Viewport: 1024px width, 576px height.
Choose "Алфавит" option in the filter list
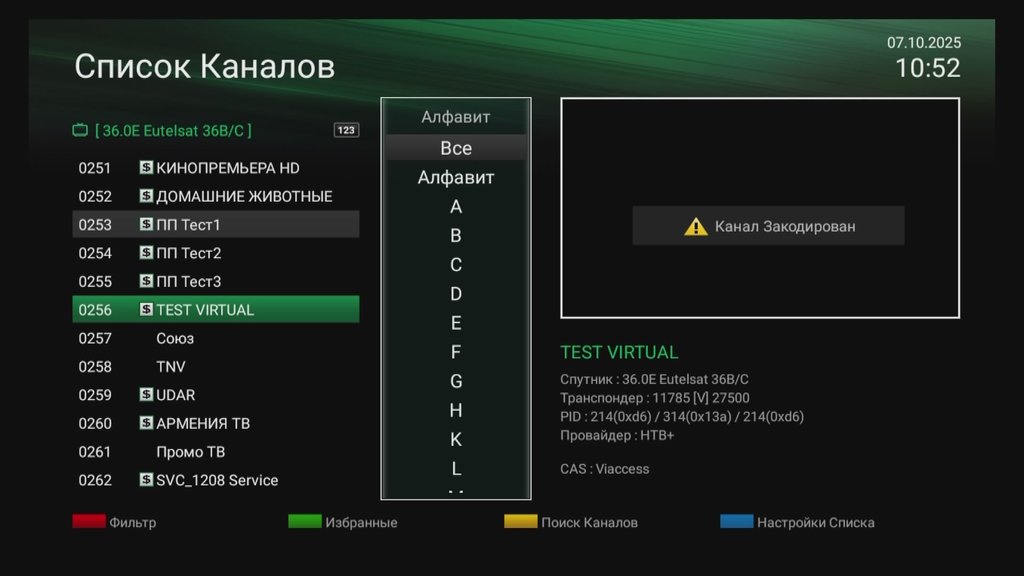click(x=456, y=178)
